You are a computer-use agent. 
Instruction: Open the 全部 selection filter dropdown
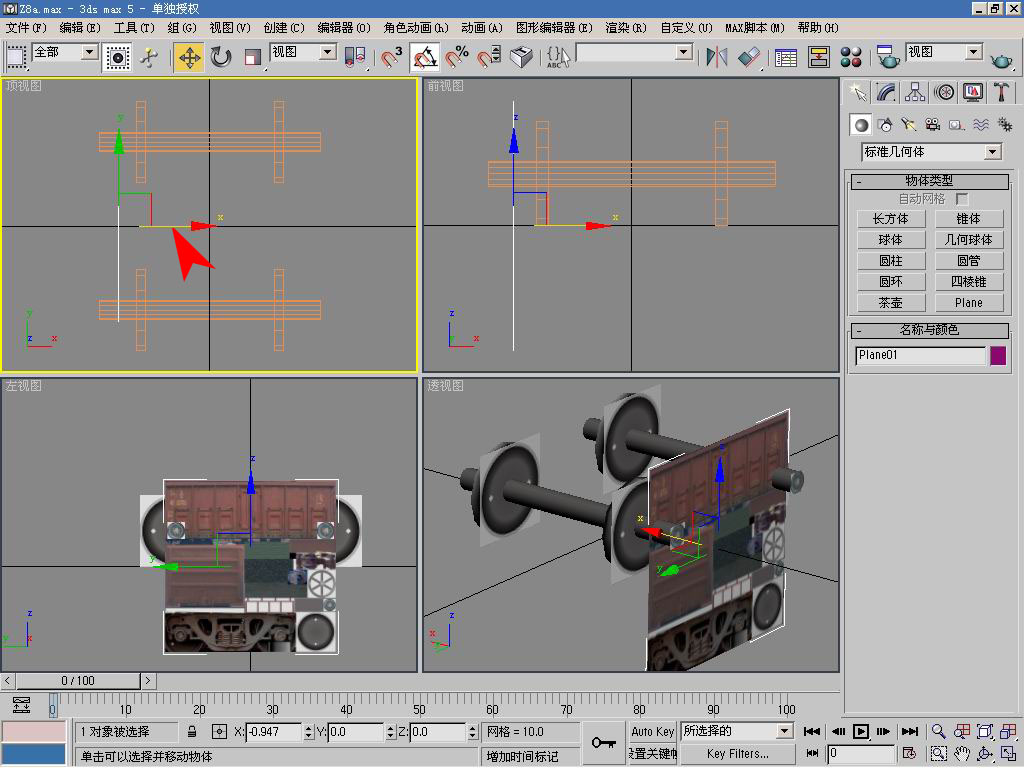pos(89,52)
